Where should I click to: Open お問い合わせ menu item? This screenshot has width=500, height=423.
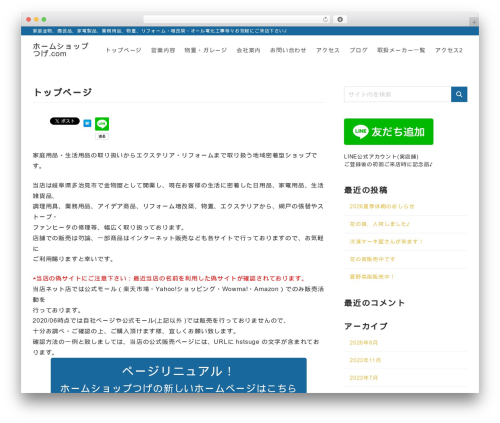(x=288, y=50)
